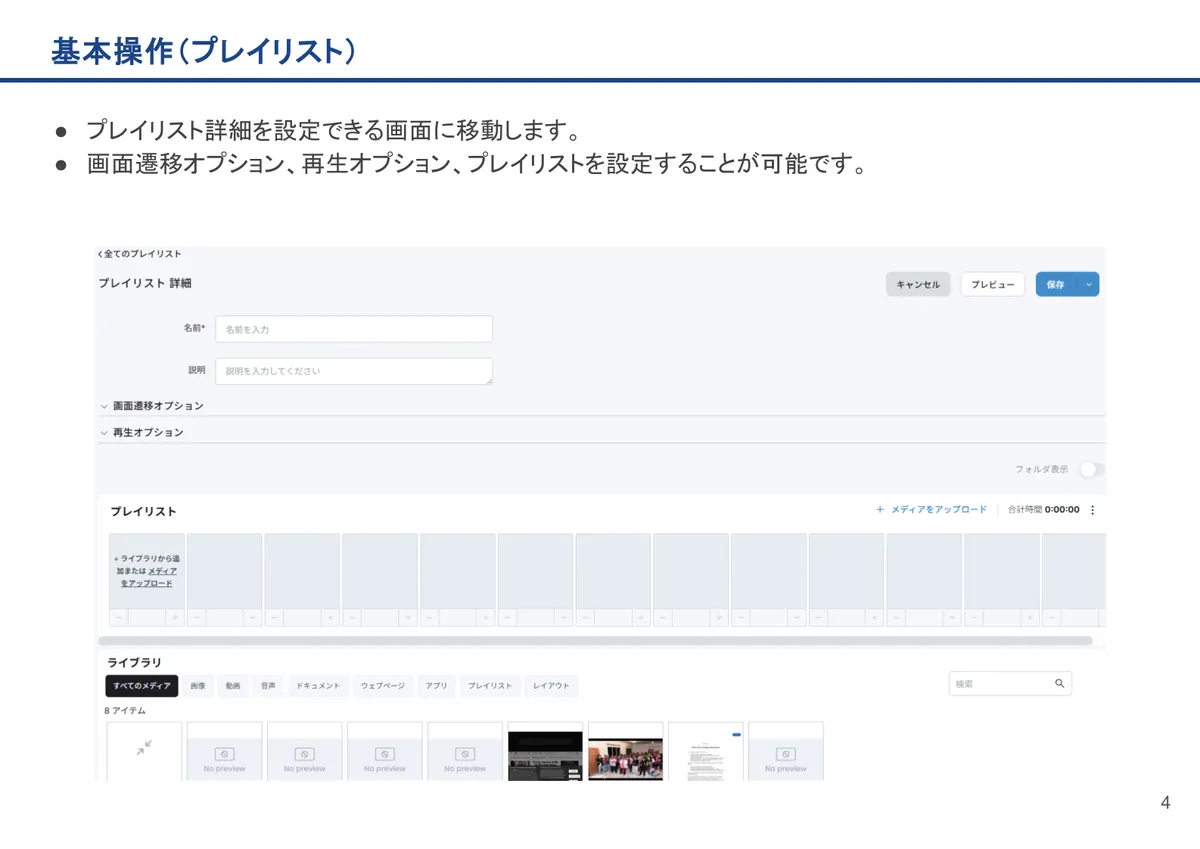Save playlist with 保存 button
The width and height of the screenshot is (1200, 849).
point(1056,284)
